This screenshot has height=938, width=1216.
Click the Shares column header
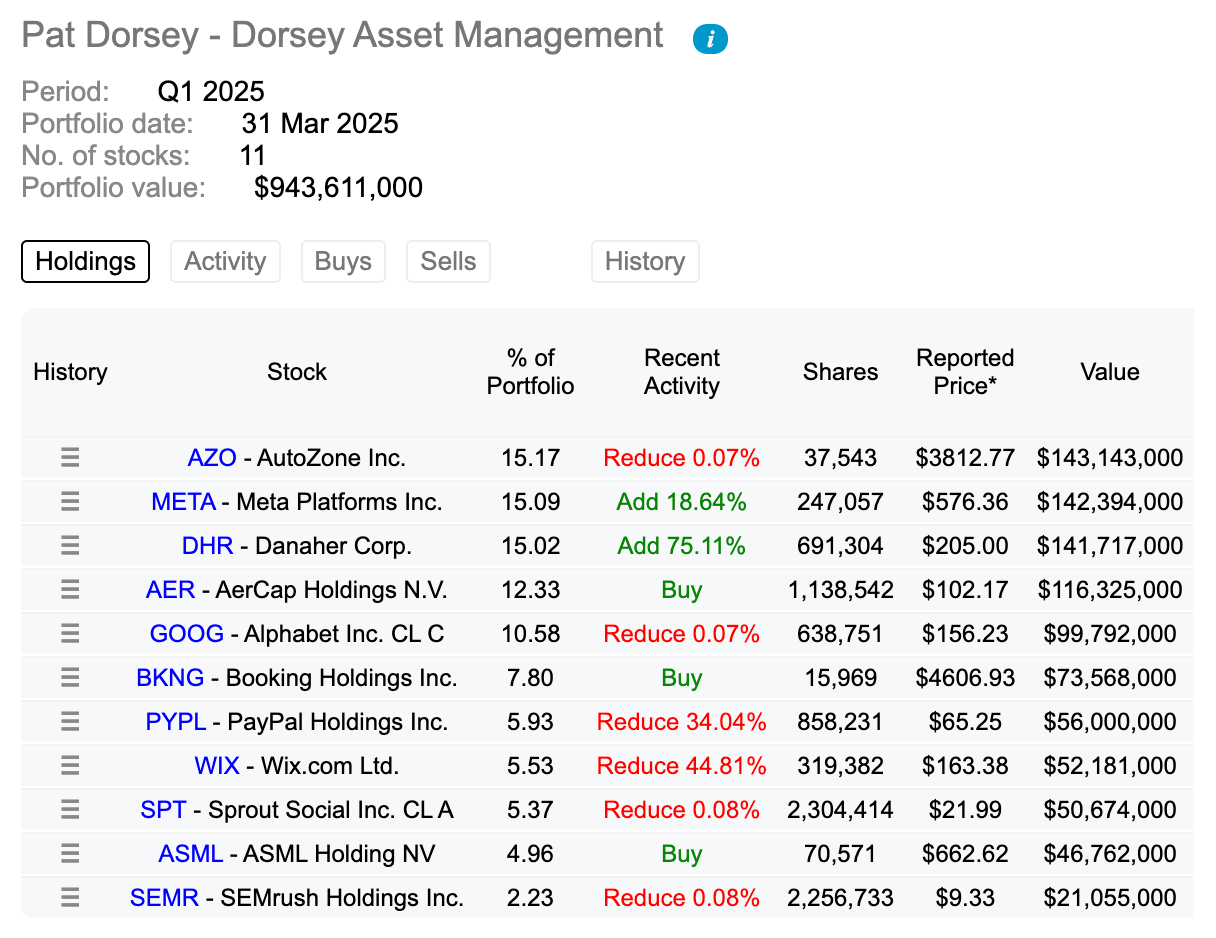(841, 372)
